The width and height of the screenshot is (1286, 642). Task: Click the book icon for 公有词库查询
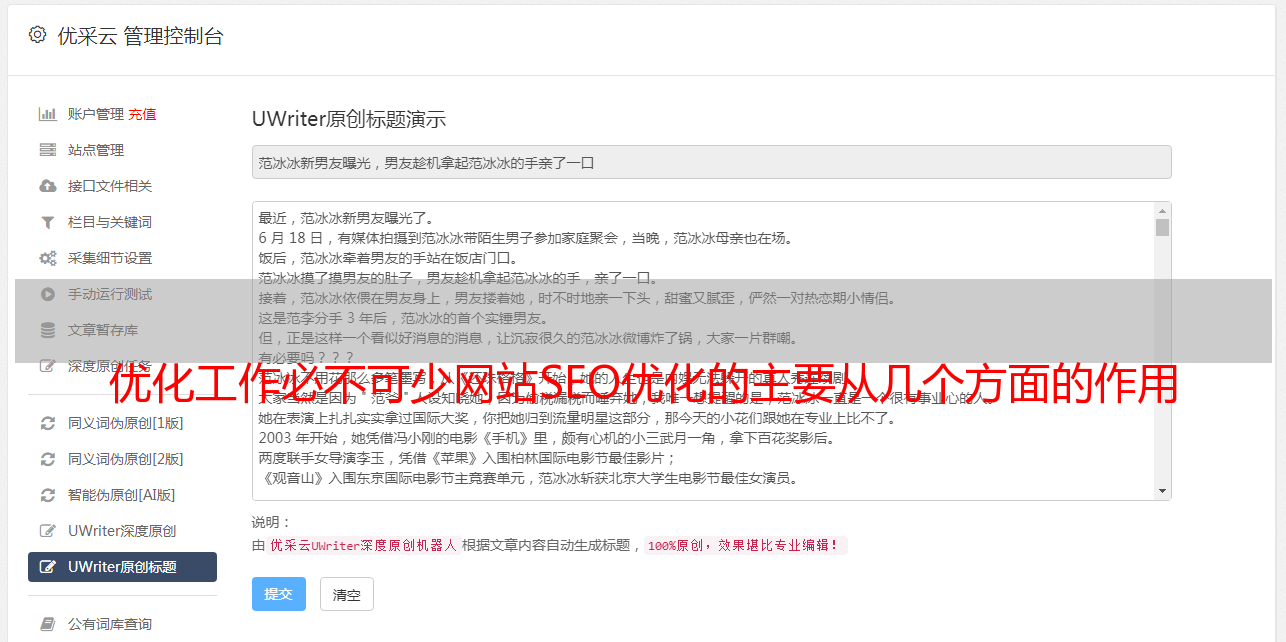click(47, 624)
